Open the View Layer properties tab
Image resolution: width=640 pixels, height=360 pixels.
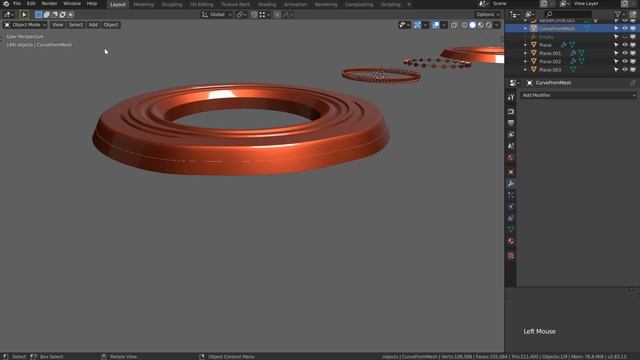click(511, 134)
